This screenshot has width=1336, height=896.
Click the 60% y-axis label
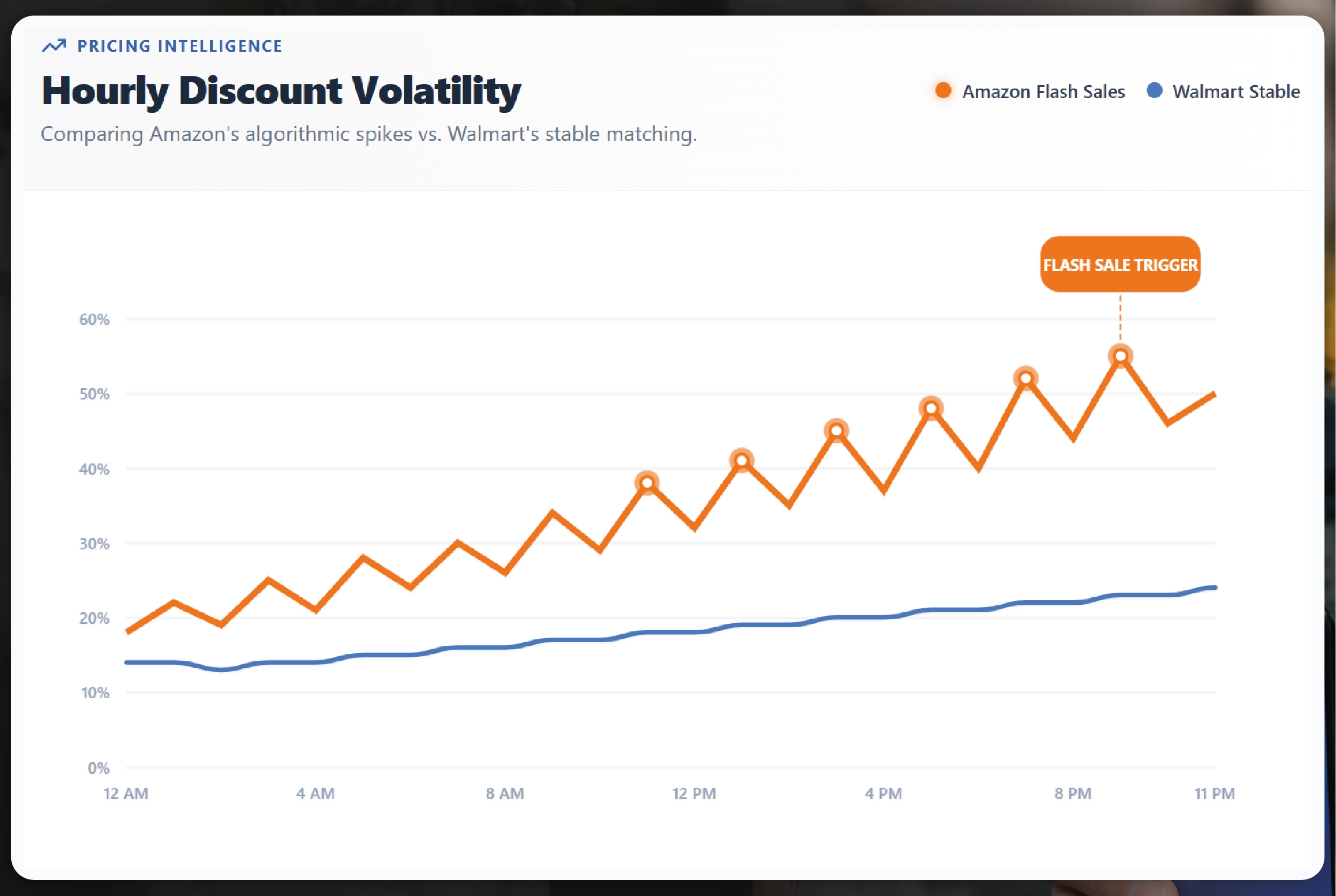[94, 319]
